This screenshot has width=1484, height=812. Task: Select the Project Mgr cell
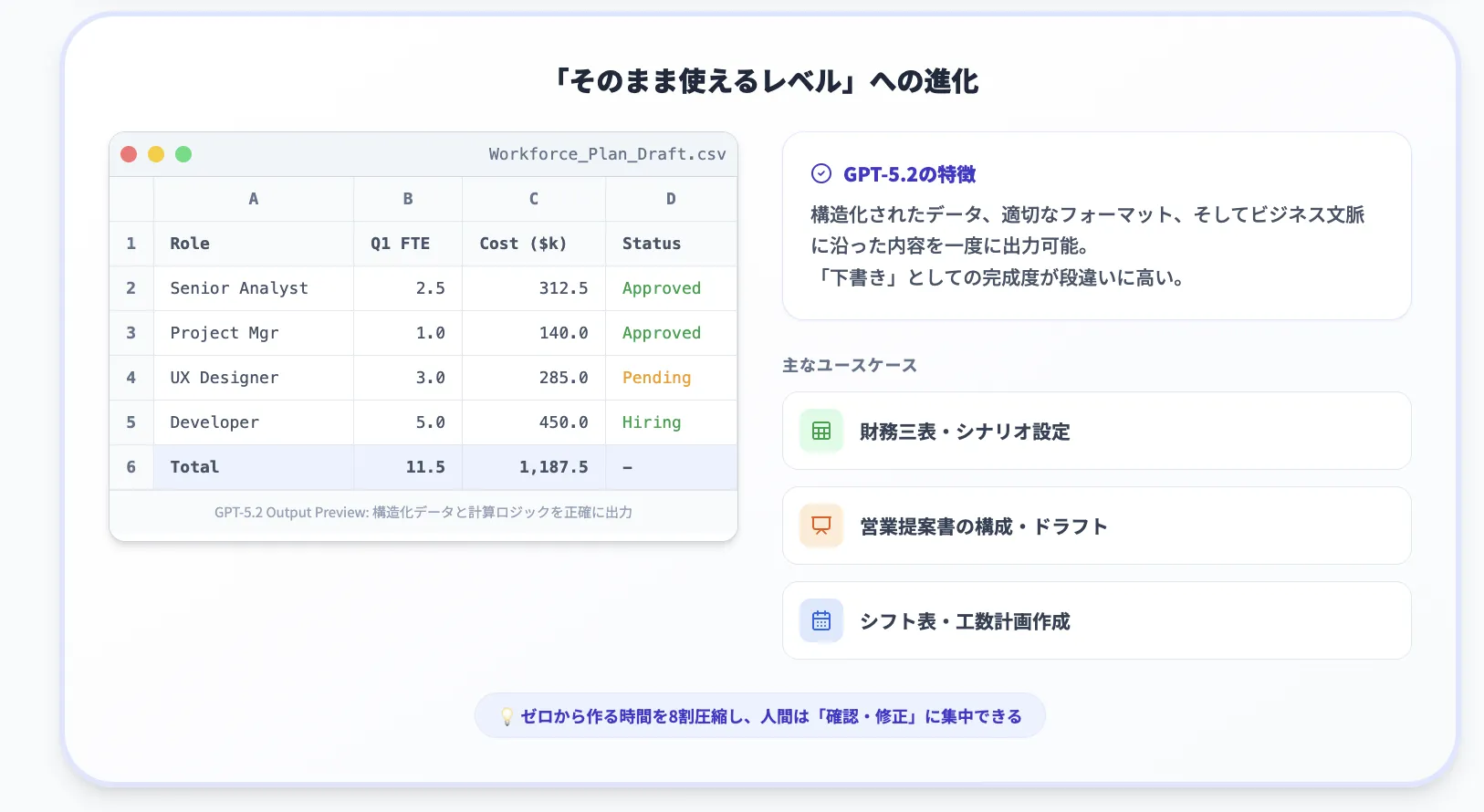[x=254, y=333]
